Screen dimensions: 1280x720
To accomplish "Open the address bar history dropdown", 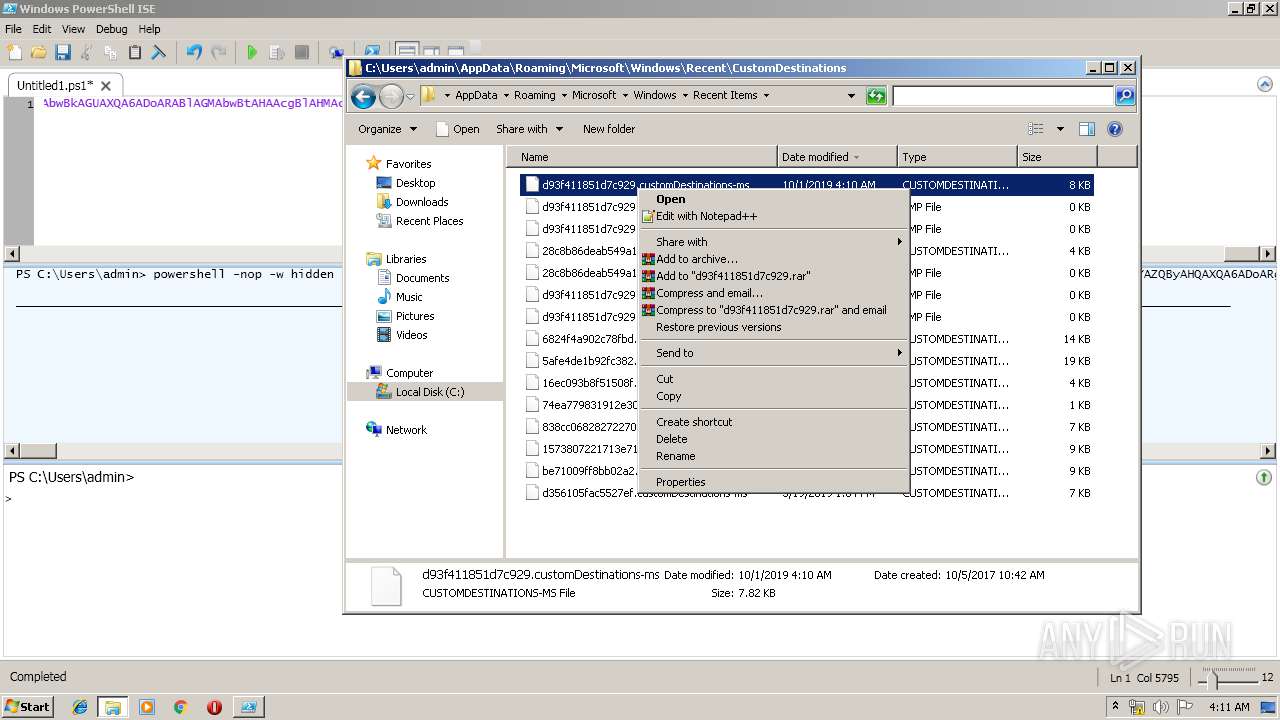I will coord(851,96).
